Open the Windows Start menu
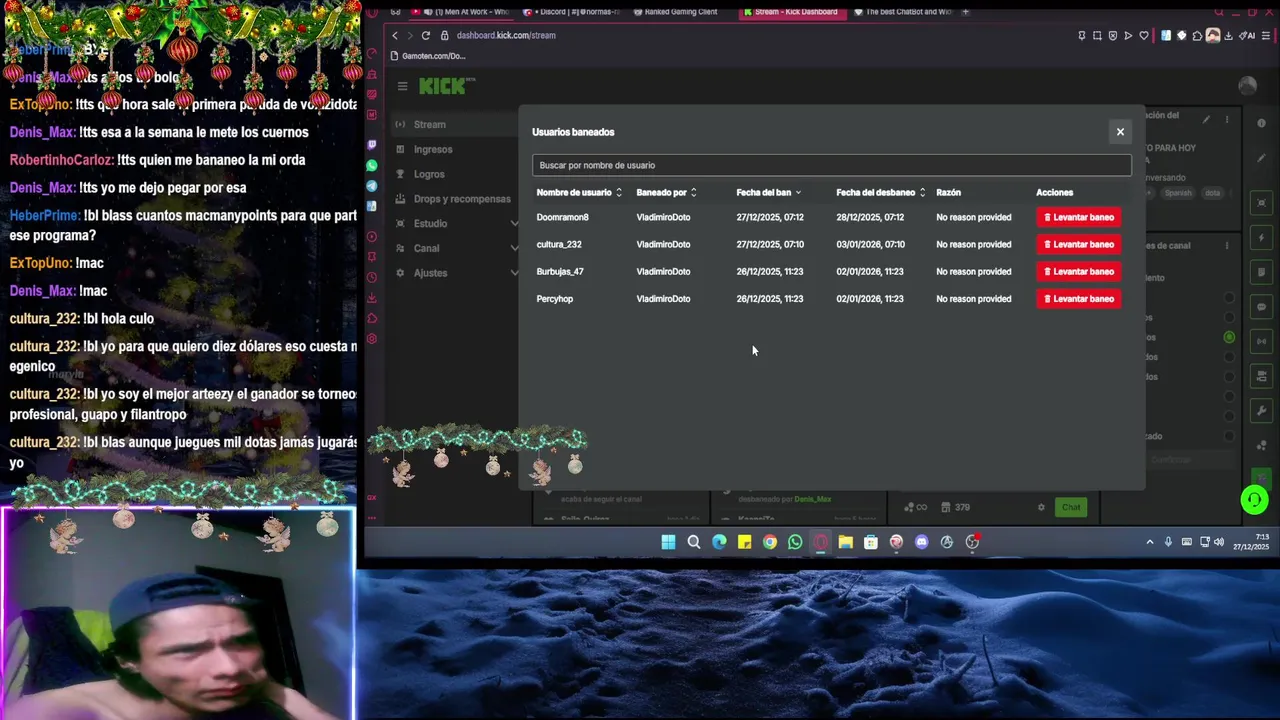This screenshot has height=720, width=1280. [668, 542]
